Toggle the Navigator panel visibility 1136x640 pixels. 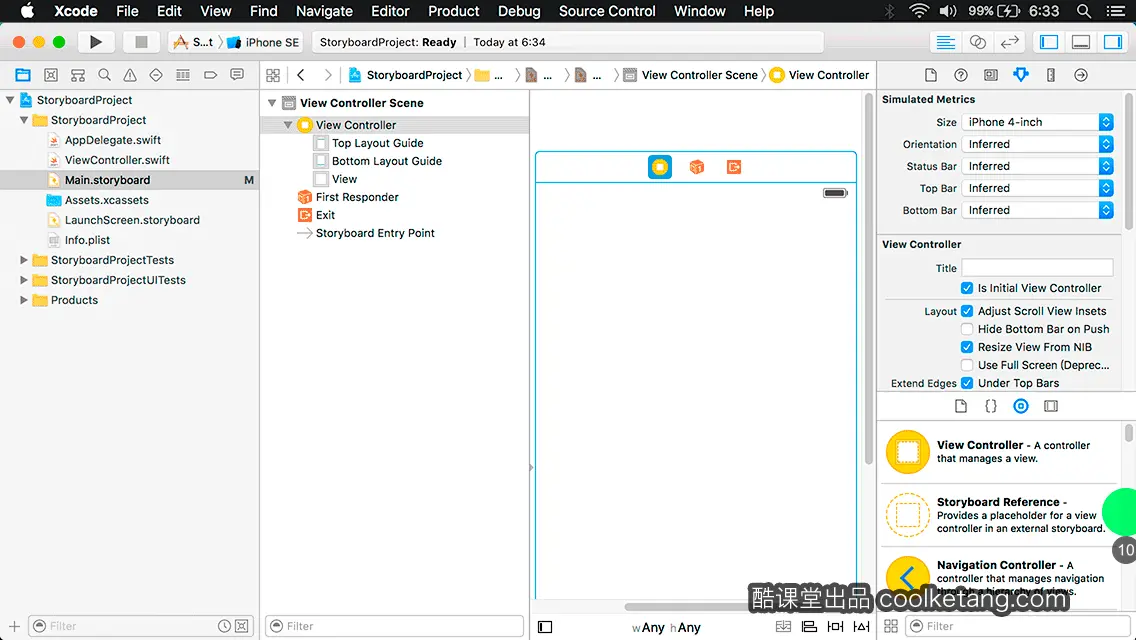pyautogui.click(x=1048, y=42)
